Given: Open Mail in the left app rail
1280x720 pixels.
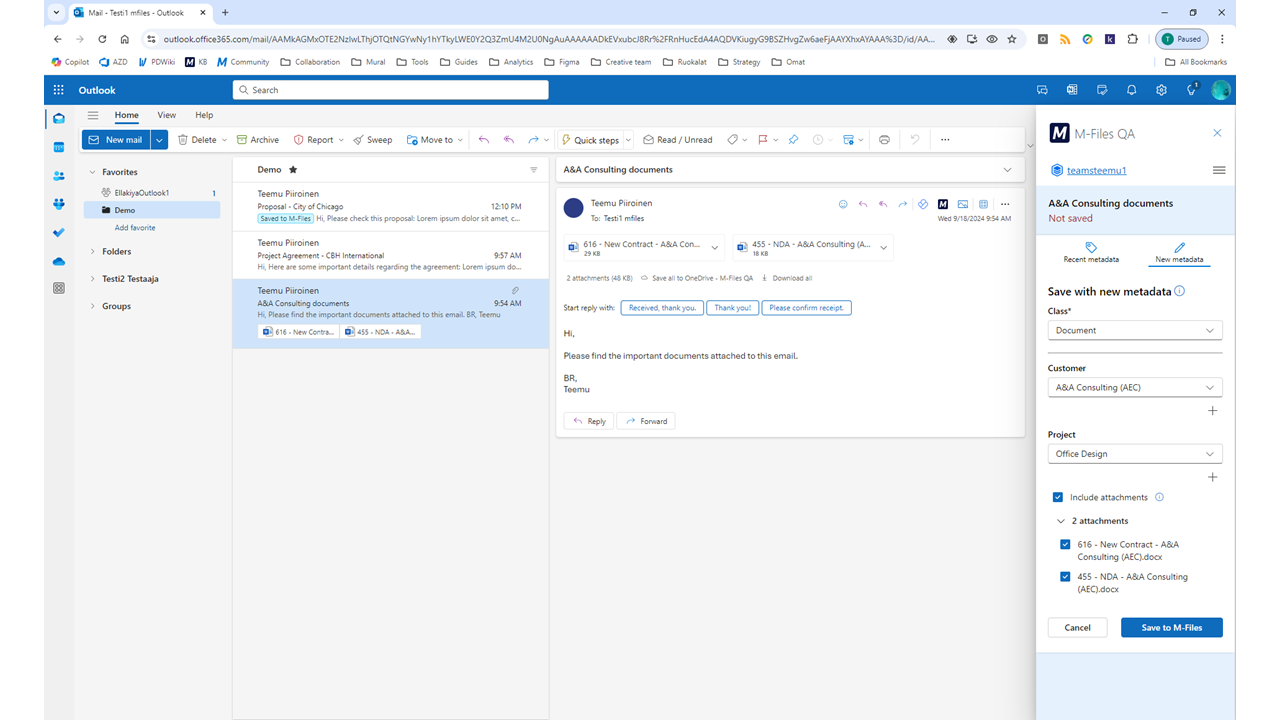Looking at the screenshot, I should (59, 119).
